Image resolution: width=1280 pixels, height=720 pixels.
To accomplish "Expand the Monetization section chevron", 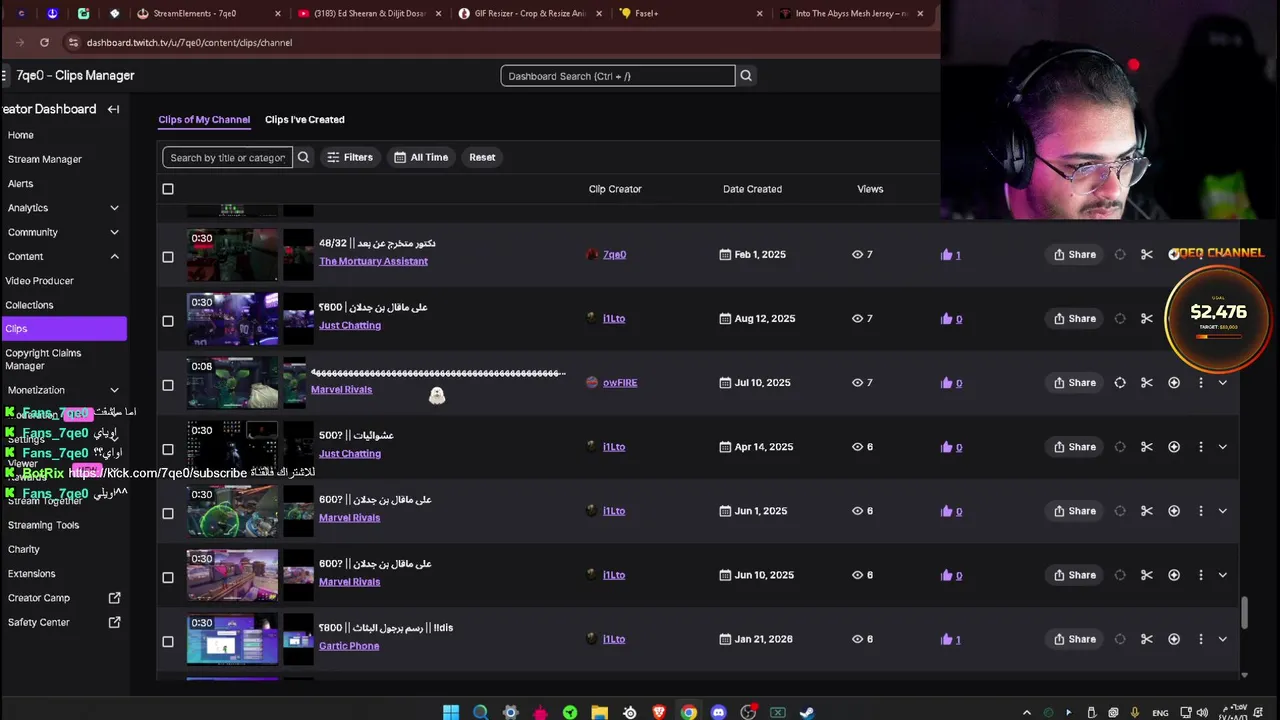I will pos(114,390).
